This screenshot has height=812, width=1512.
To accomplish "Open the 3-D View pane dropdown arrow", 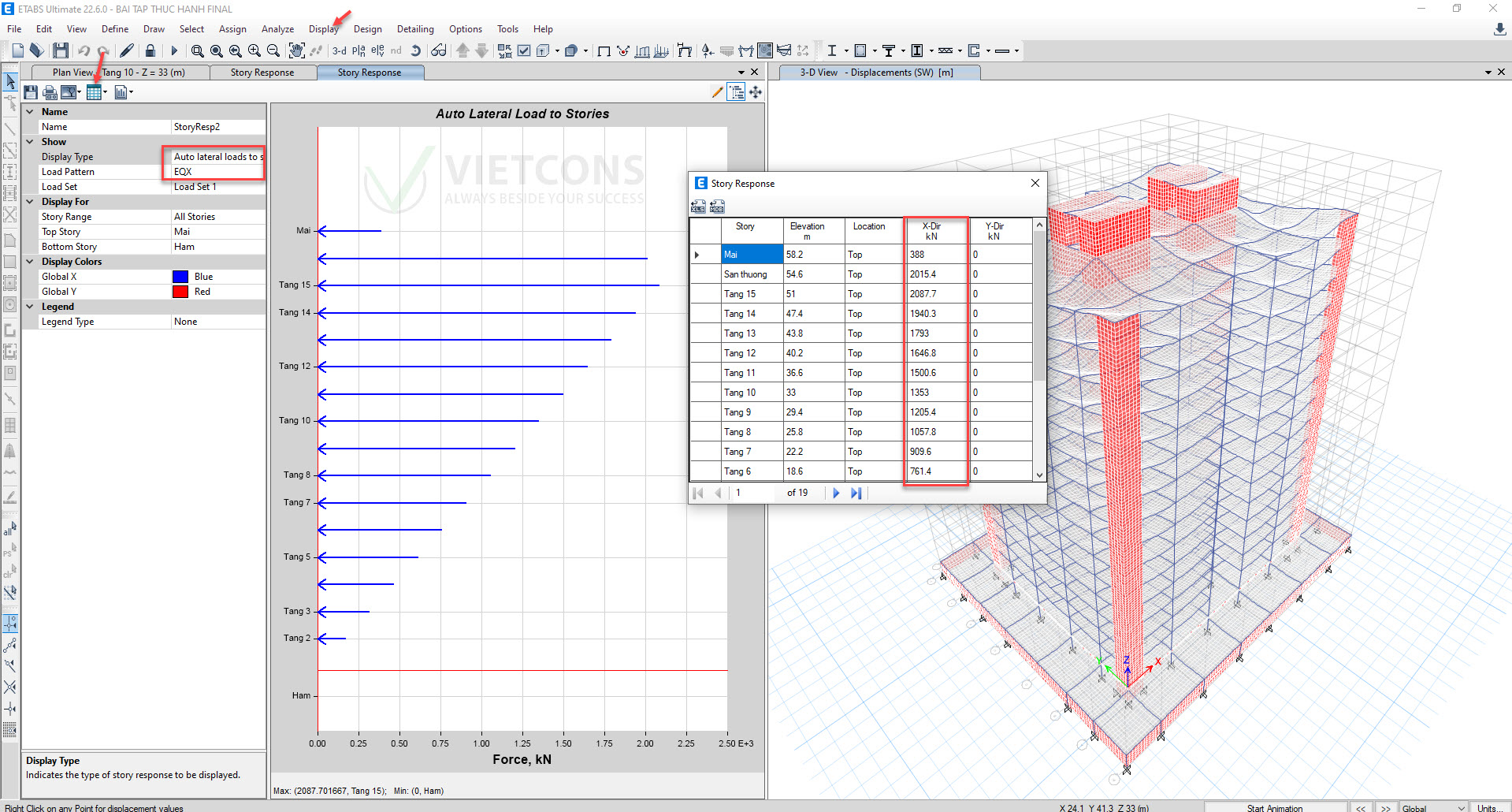I will (x=1488, y=72).
